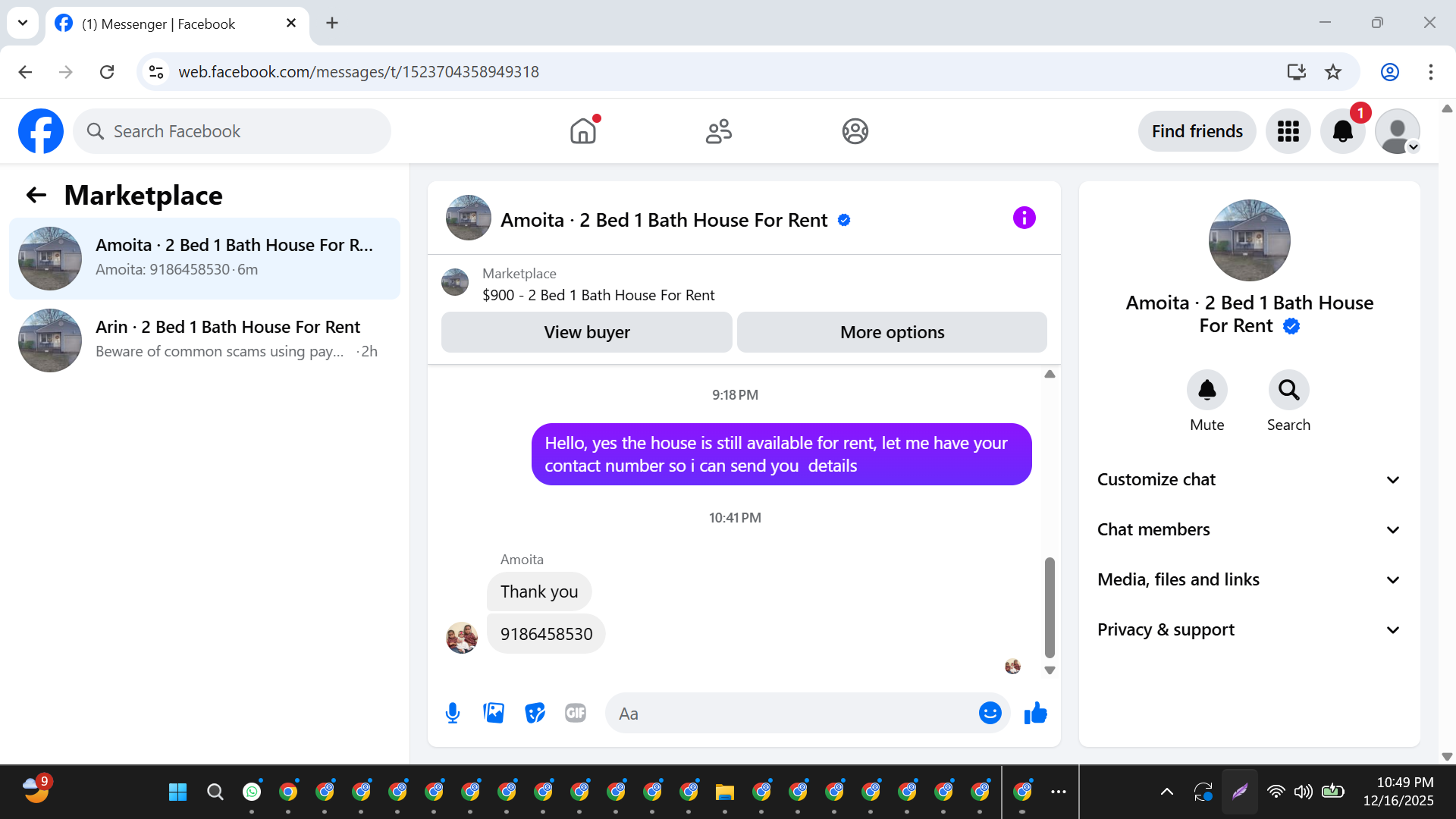
Task: Open Wi-Fi network tray icon
Action: [1276, 792]
